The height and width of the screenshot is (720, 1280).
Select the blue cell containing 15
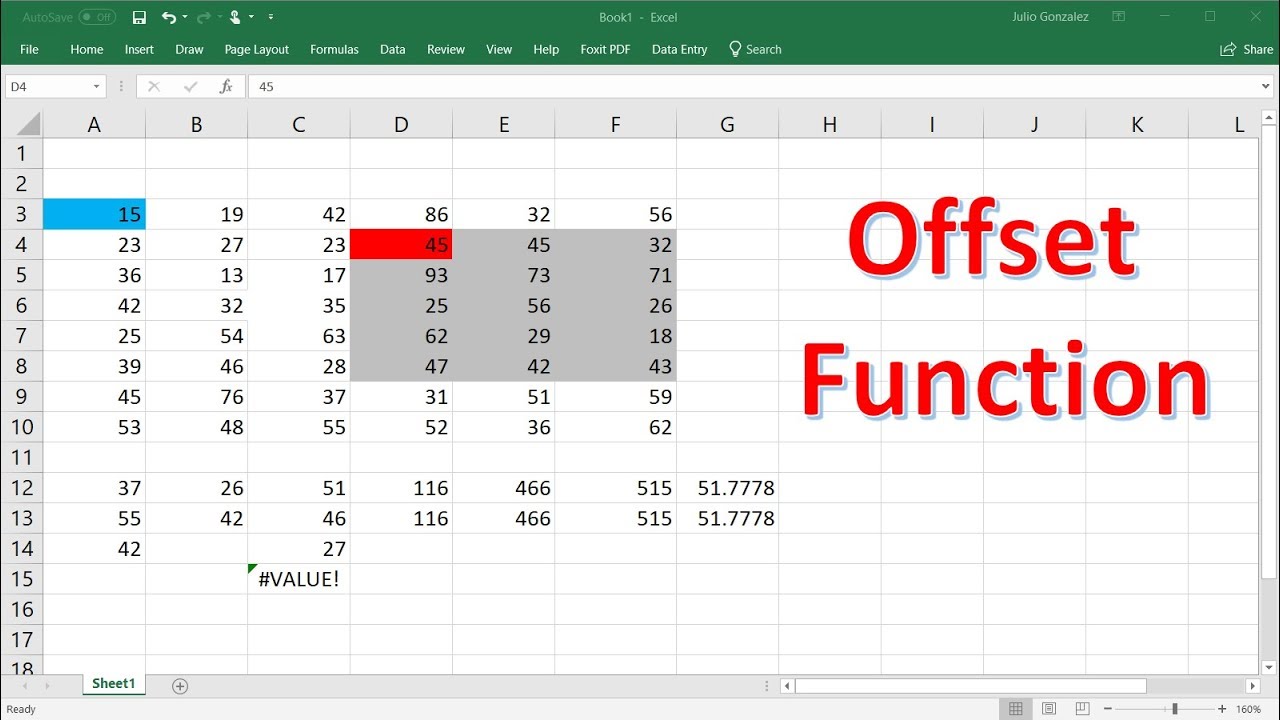point(94,214)
